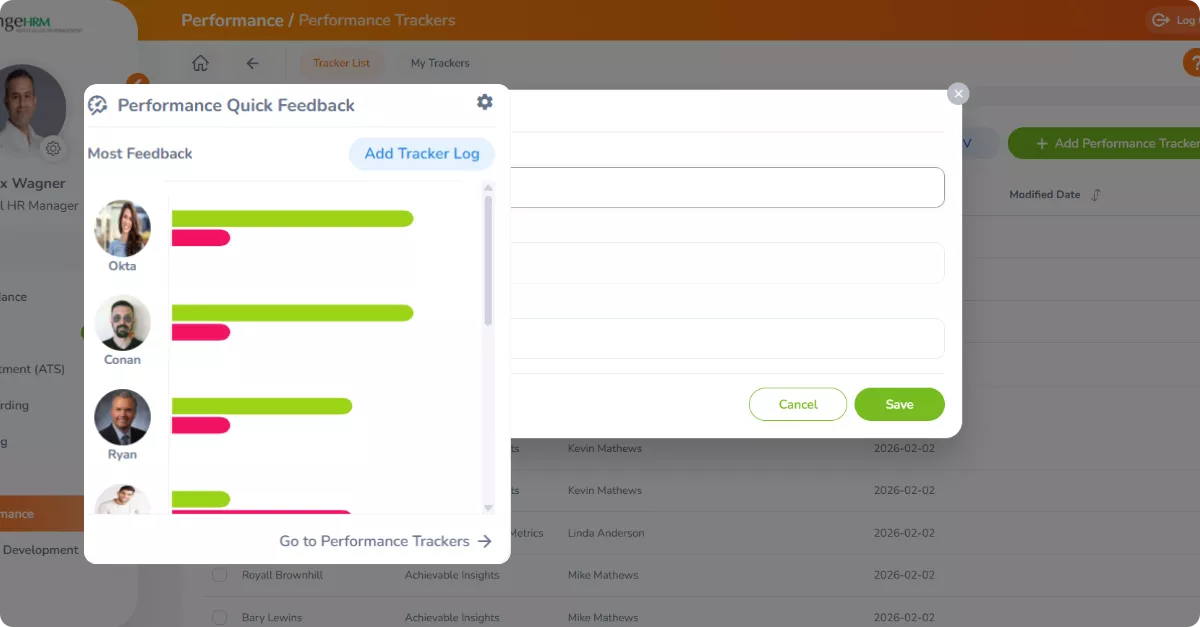Image resolution: width=1200 pixels, height=627 pixels.
Task: Click the home icon in toolbar
Action: tap(200, 63)
